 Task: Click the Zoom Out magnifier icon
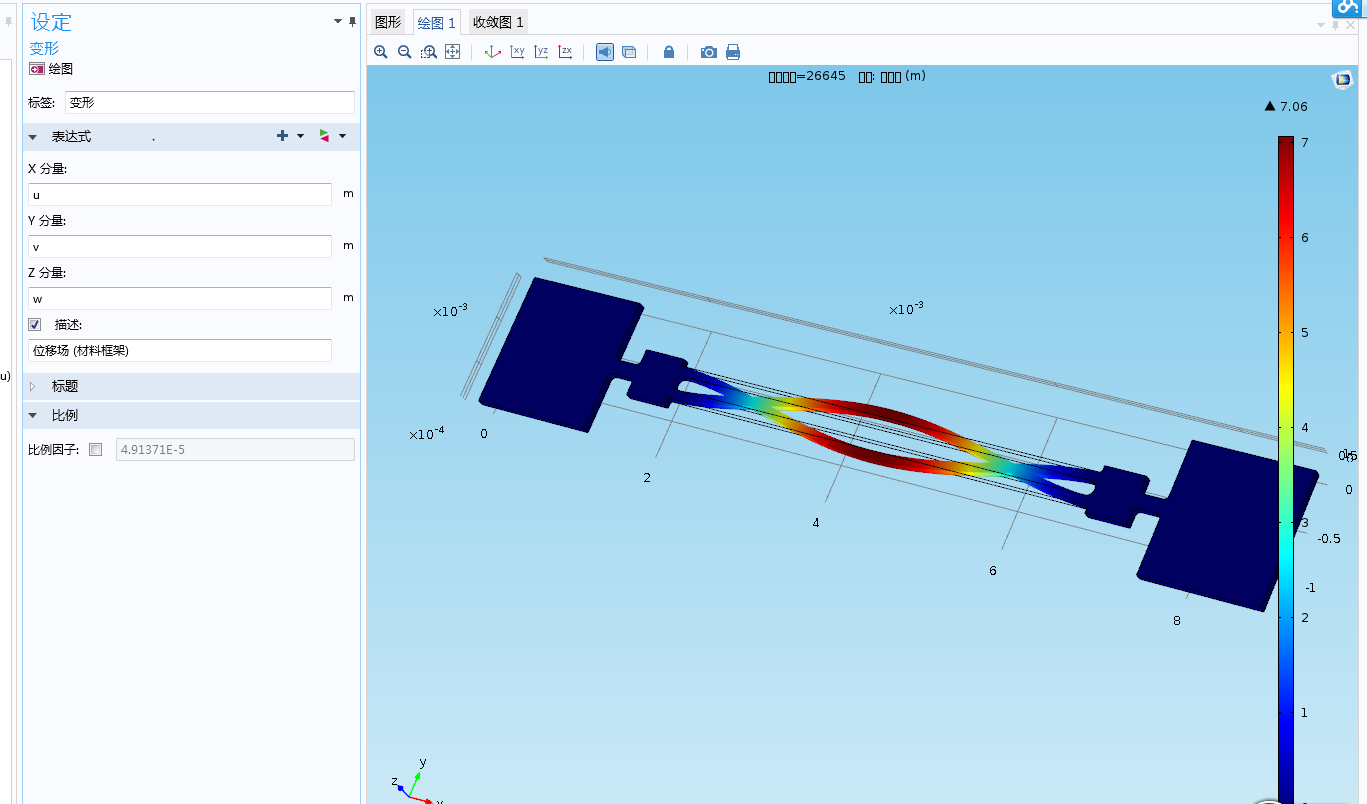(404, 52)
